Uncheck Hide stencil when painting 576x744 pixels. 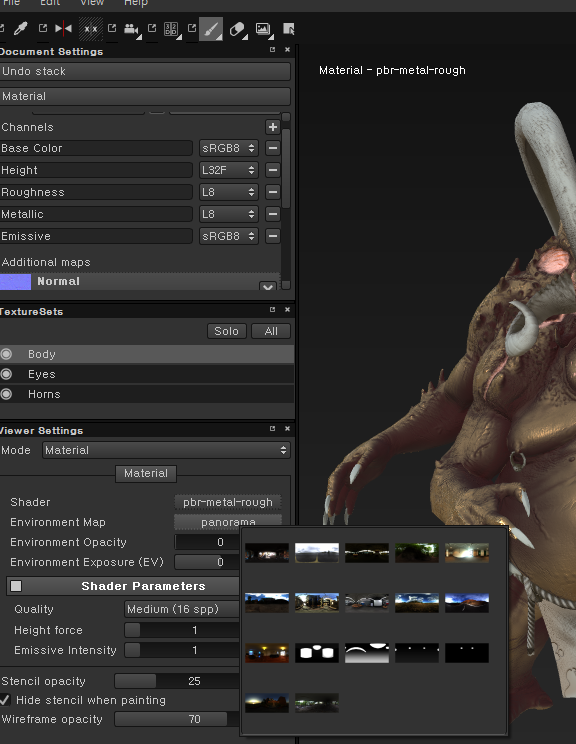[5, 700]
